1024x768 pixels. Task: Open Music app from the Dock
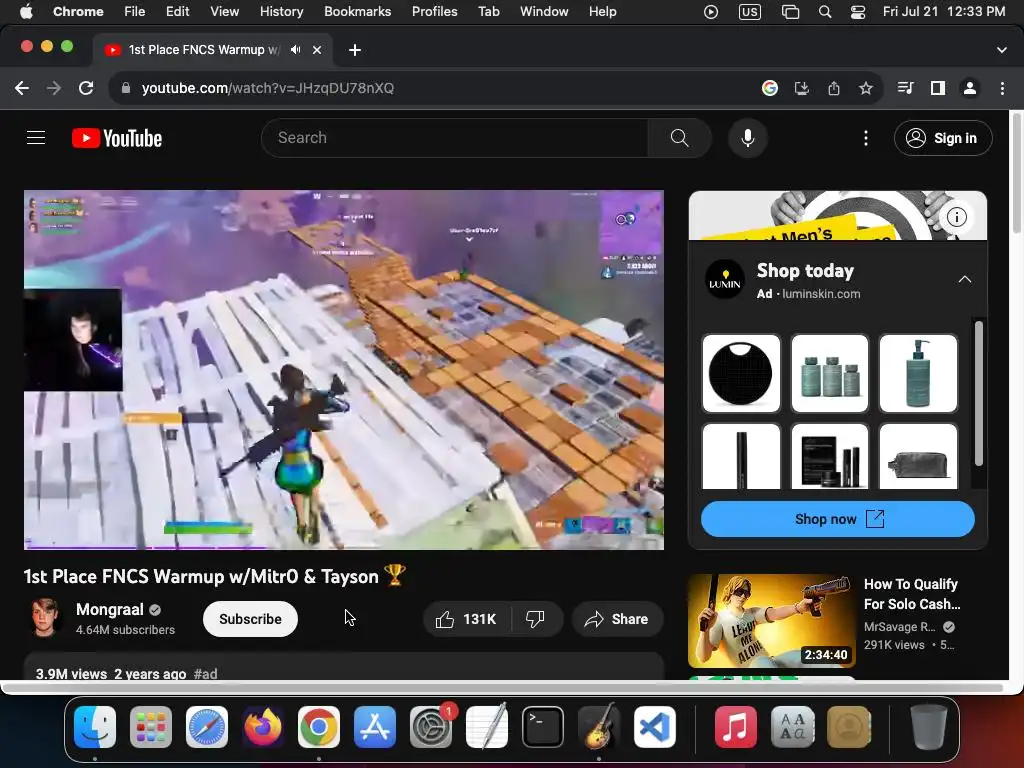point(735,727)
